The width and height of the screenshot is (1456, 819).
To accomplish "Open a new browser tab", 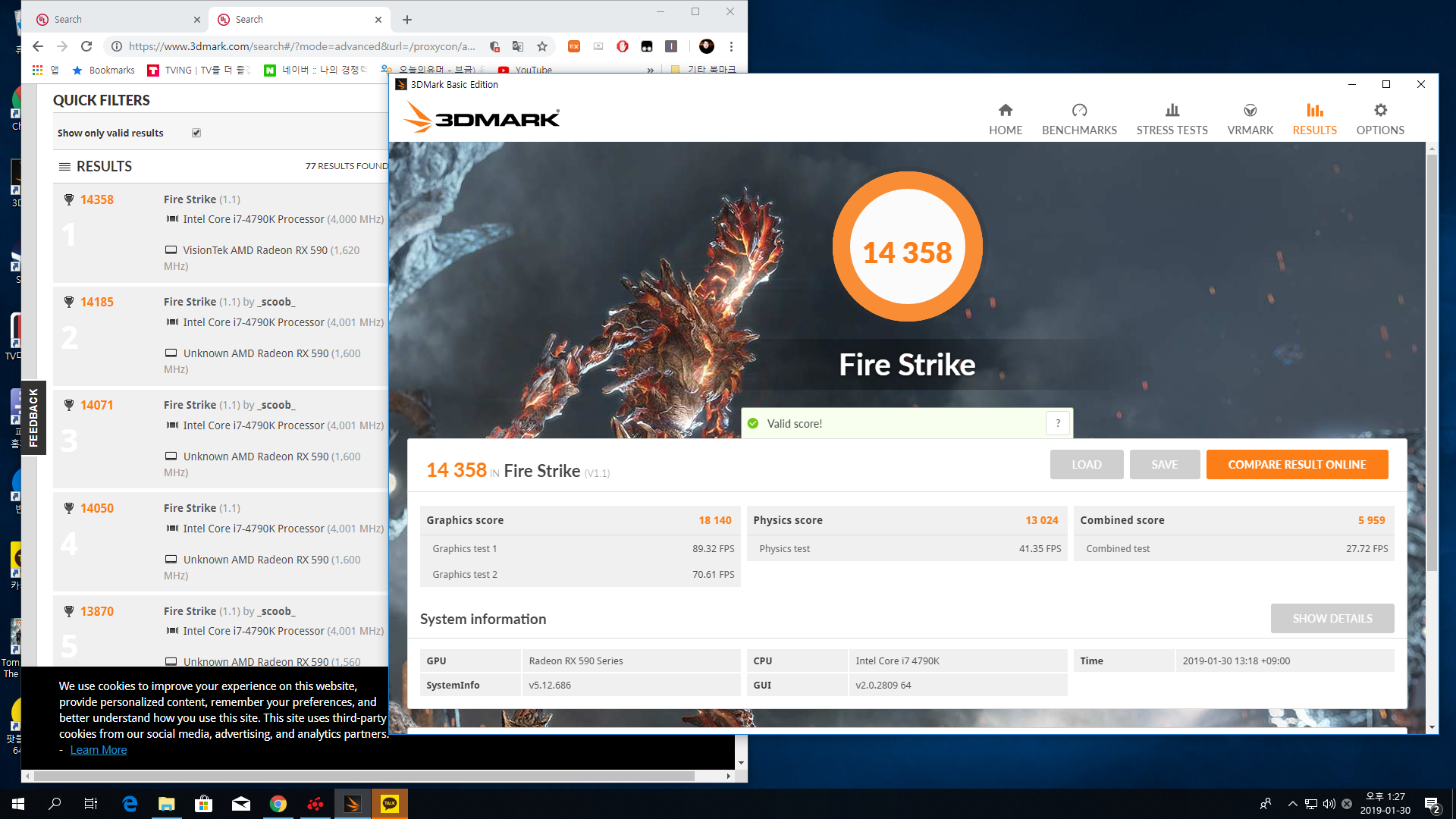I will (407, 20).
